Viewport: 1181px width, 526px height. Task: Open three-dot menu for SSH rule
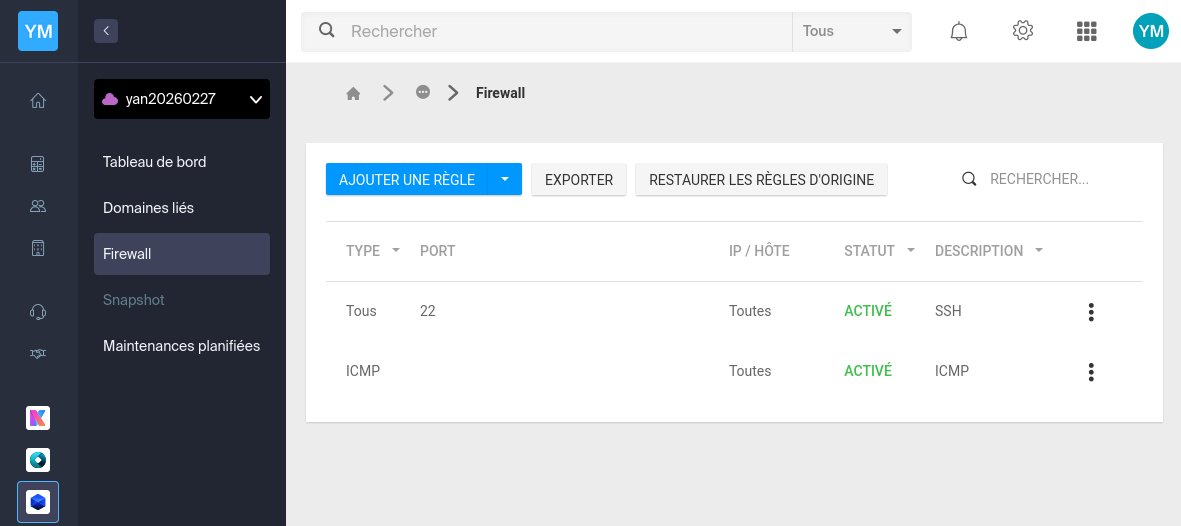click(1090, 312)
